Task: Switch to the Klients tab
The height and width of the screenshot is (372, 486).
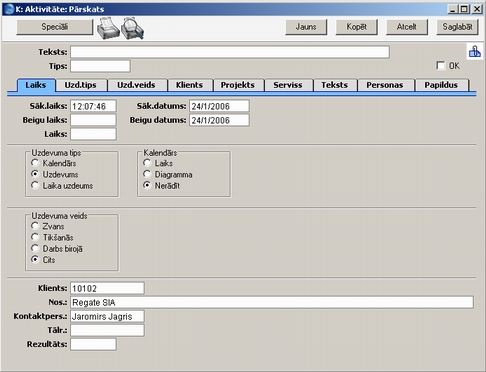Action: click(190, 85)
